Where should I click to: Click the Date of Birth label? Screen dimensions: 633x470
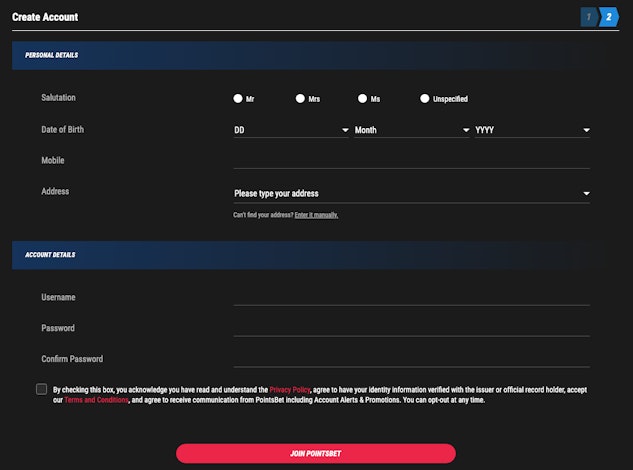[63, 130]
